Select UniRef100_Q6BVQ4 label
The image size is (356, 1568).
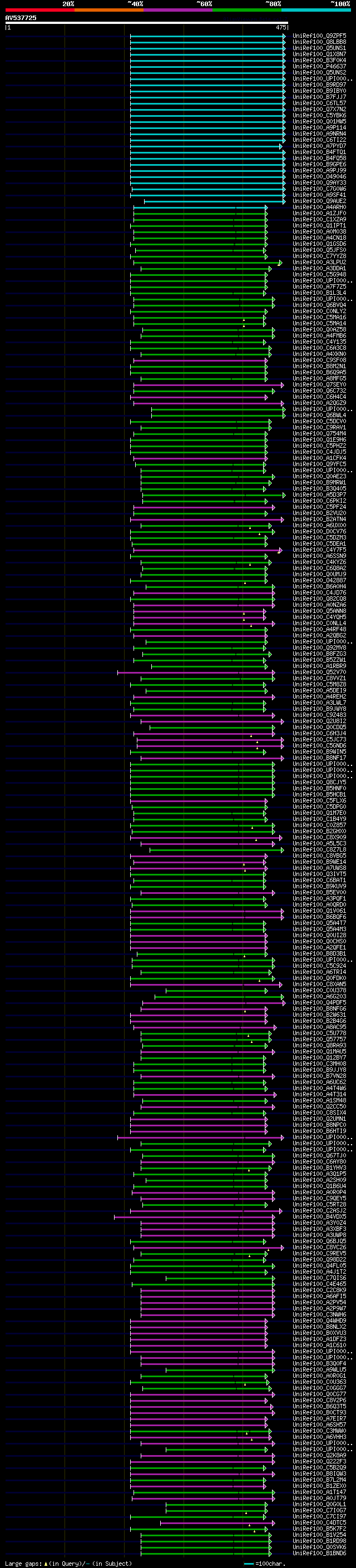[x=319, y=305]
